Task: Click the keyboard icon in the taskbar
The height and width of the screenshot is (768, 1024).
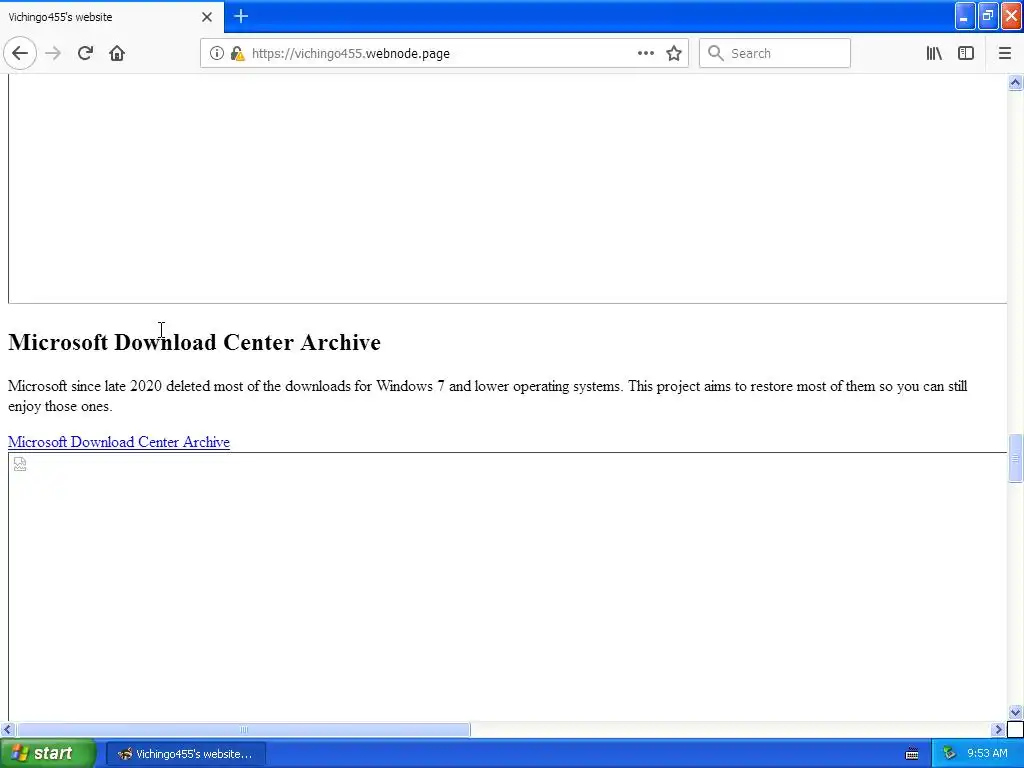Action: [912, 754]
